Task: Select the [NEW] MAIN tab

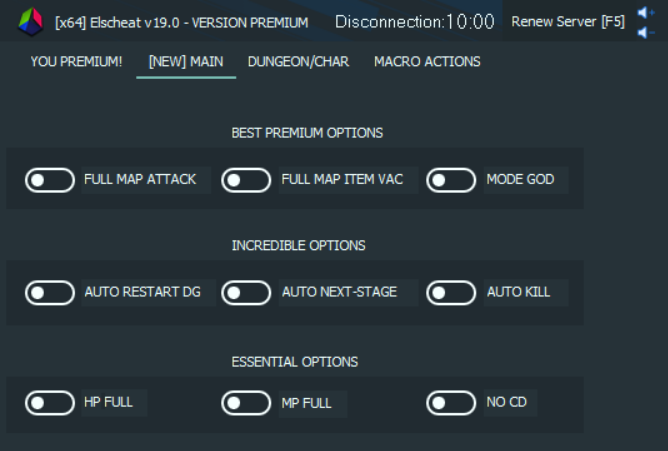Action: point(186,62)
